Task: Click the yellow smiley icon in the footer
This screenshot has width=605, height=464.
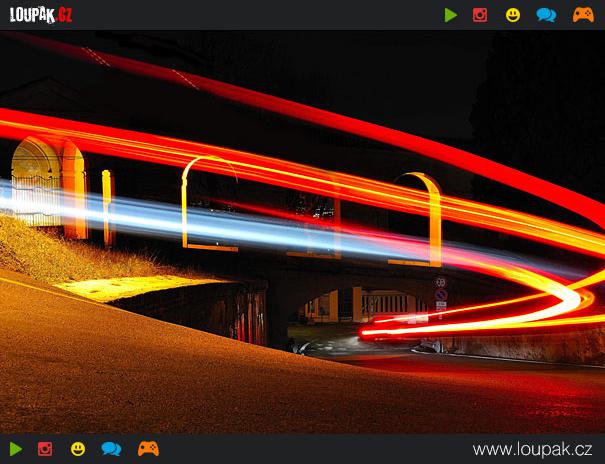Action: tap(78, 449)
